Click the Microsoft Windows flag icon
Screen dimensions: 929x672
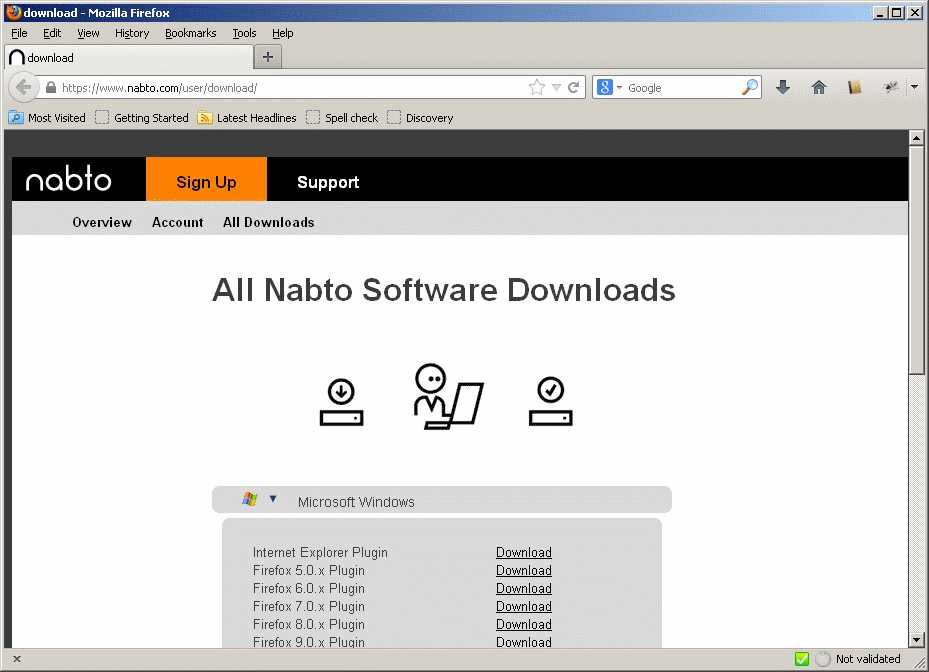249,500
